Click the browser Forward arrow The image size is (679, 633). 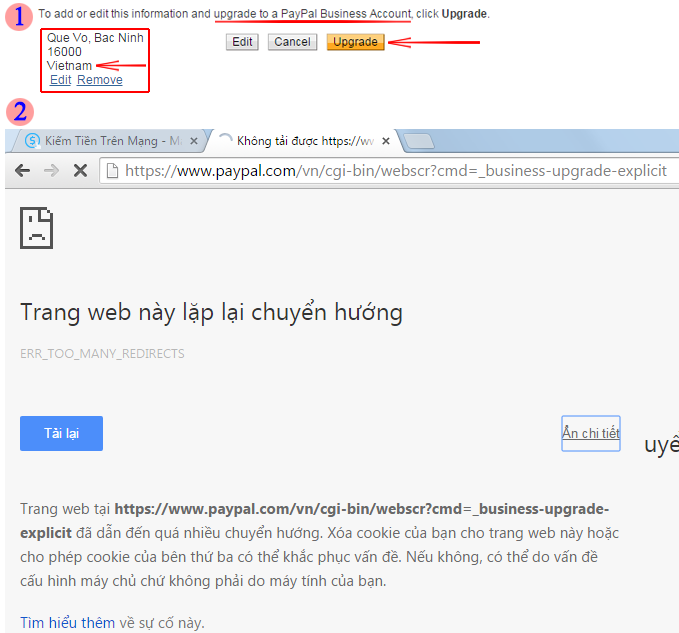click(x=52, y=171)
